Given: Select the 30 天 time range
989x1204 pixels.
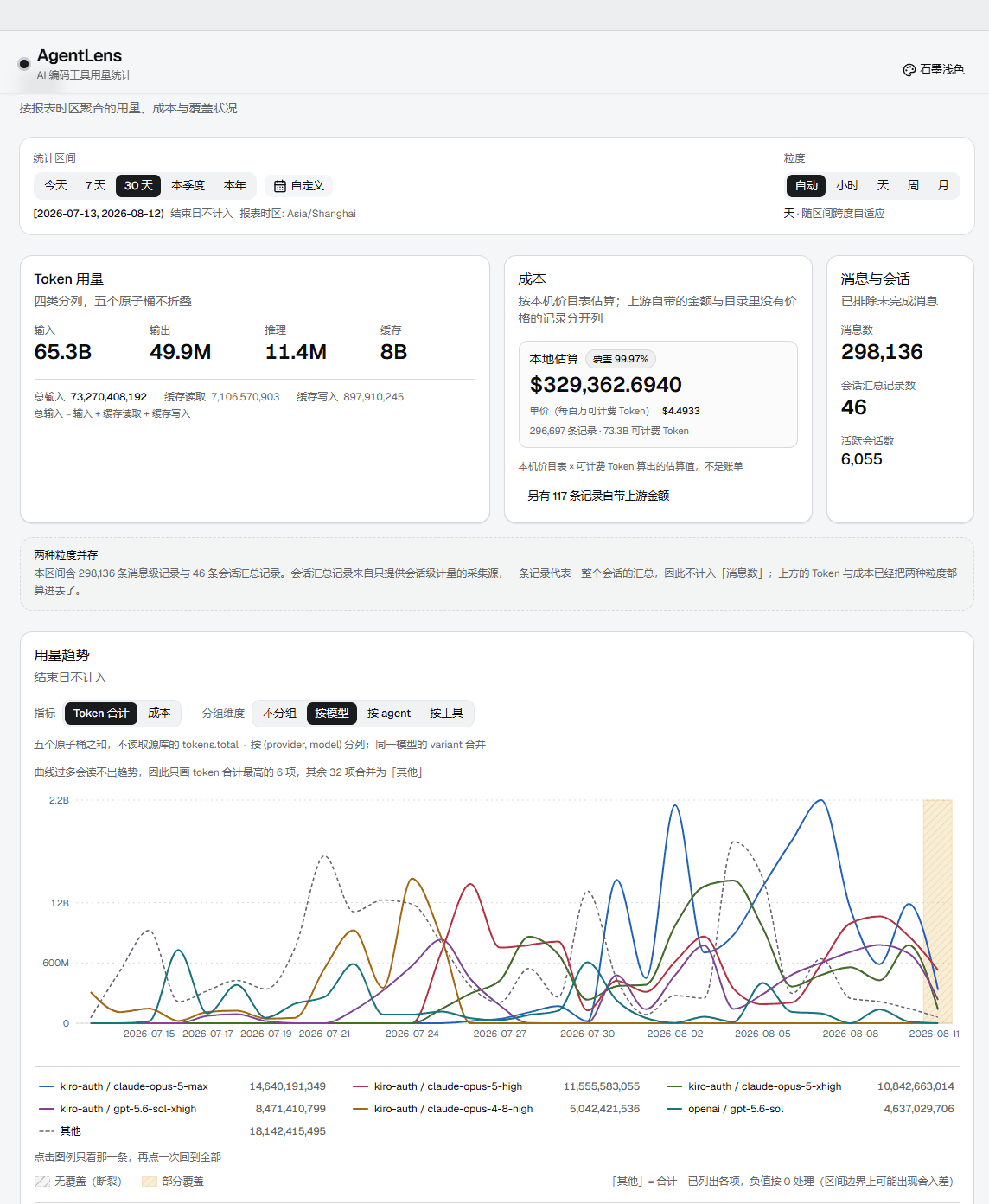Looking at the screenshot, I should click(138, 185).
